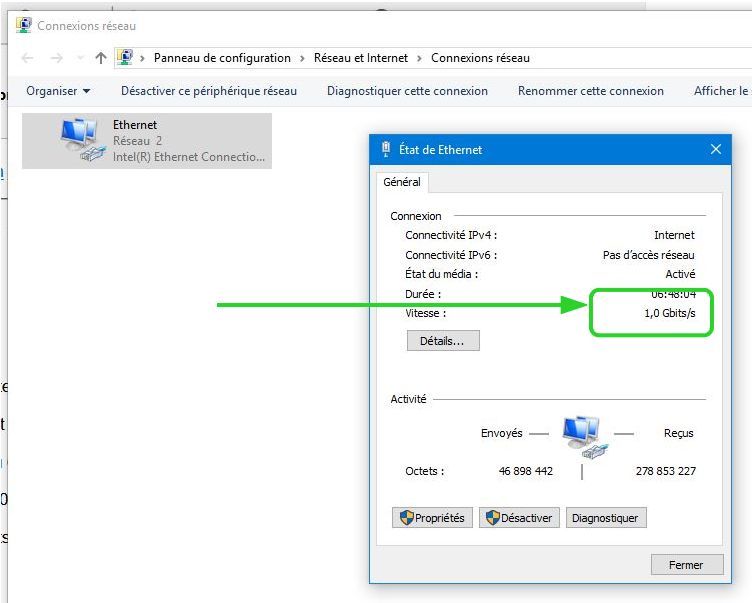Click Désactiver ce périphérique réseau
The height and width of the screenshot is (603, 752).
[x=208, y=91]
